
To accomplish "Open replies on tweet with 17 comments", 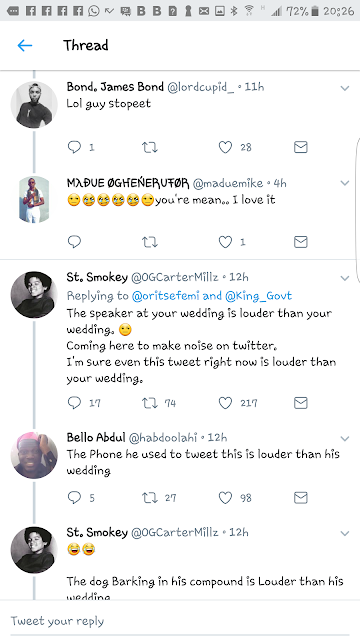I will (74, 403).
